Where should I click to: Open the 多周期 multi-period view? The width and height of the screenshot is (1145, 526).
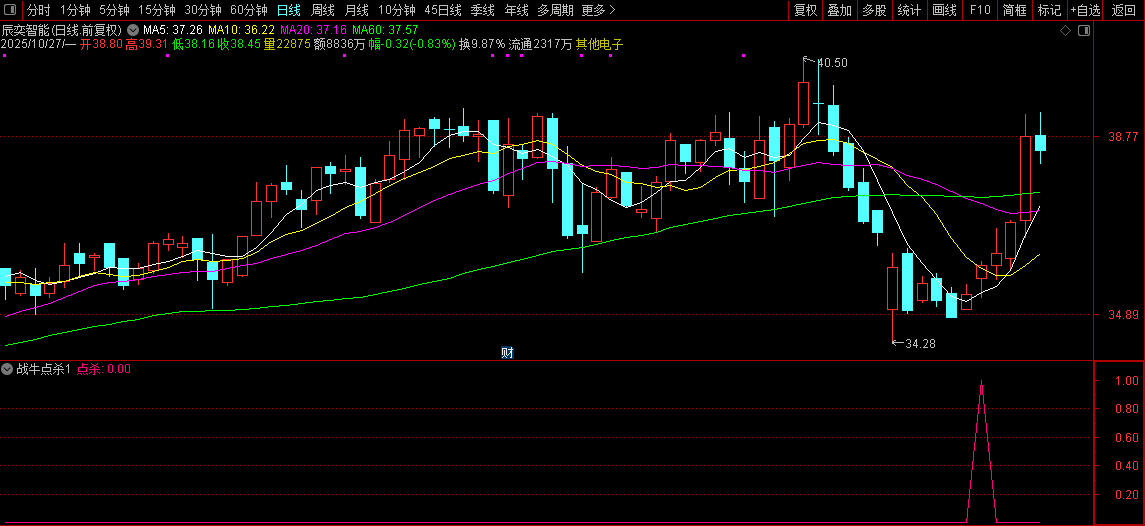tap(555, 10)
